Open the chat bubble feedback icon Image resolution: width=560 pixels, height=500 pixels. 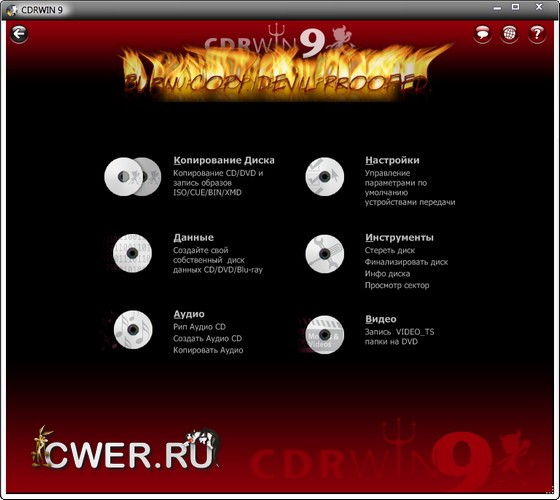(x=482, y=34)
